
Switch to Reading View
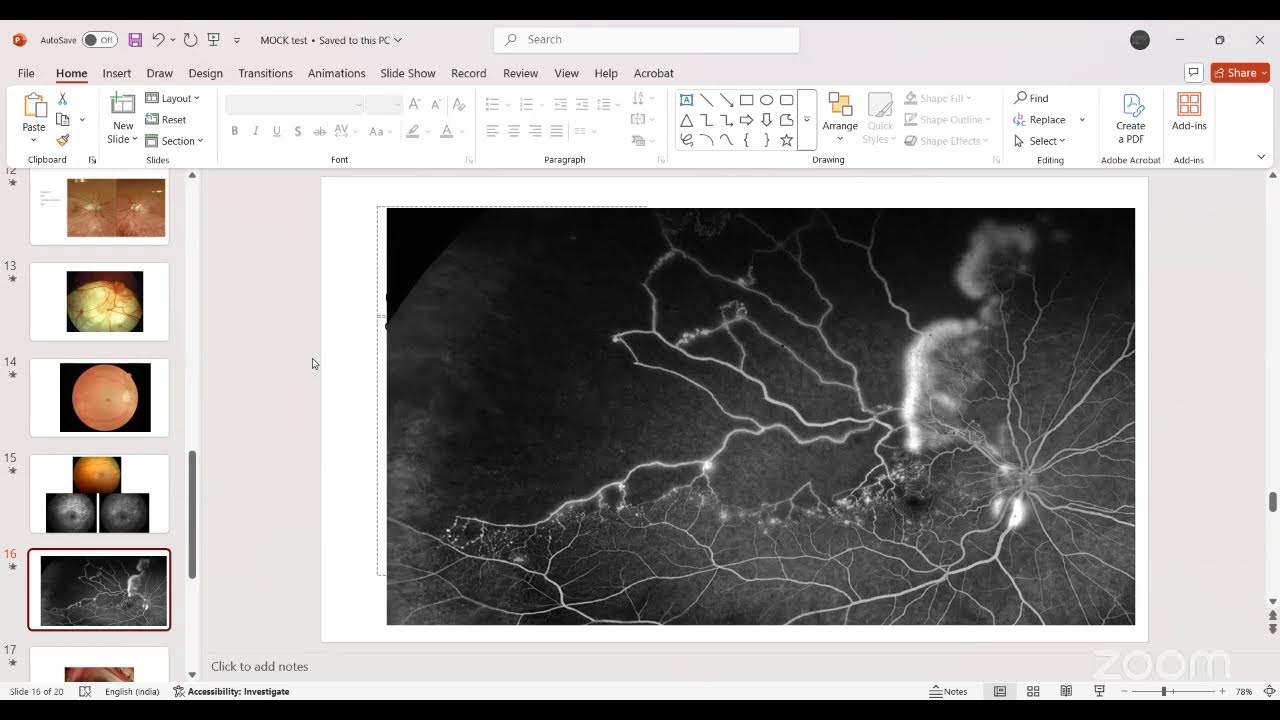point(1066,691)
